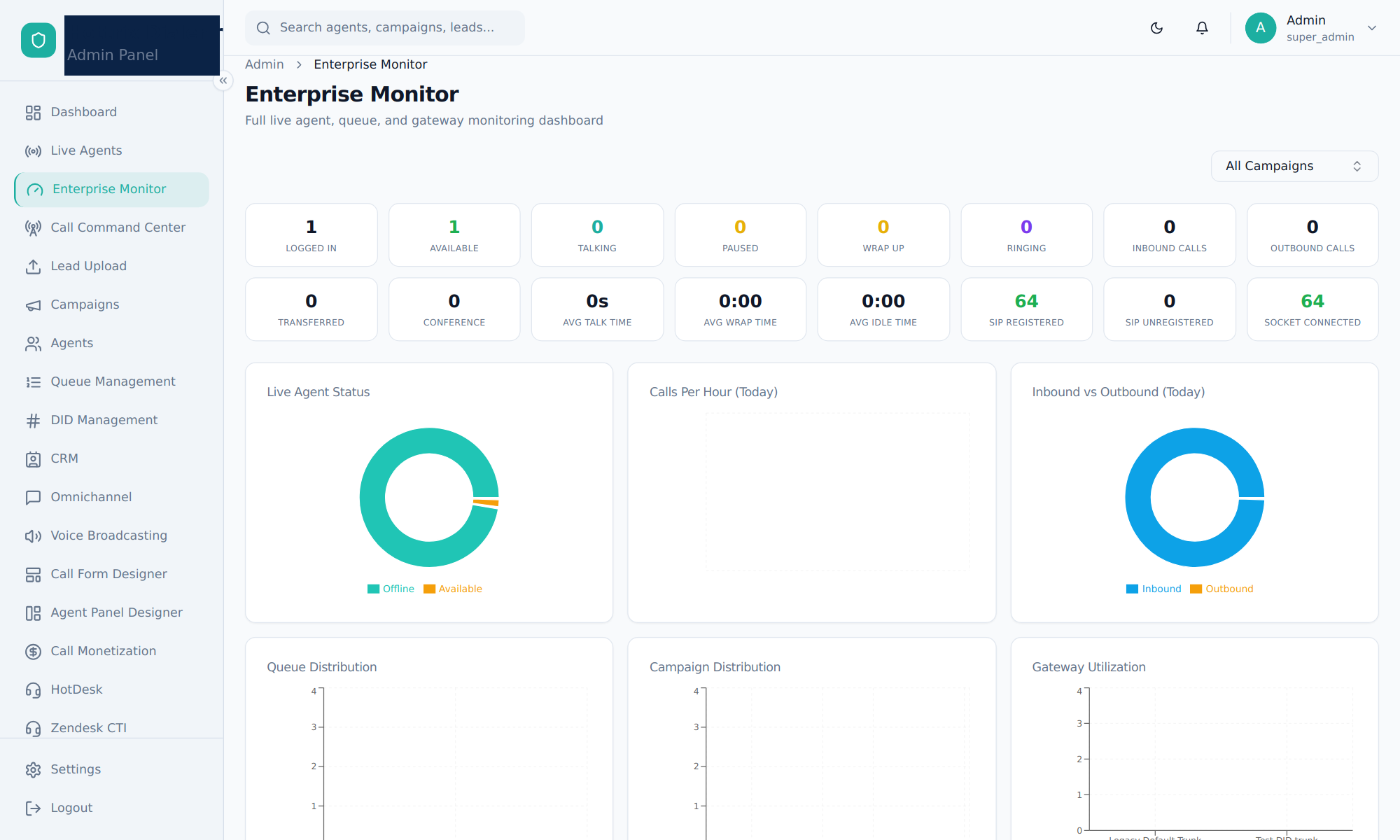This screenshot has height=840, width=1400.
Task: Click the HotDesk headset icon
Action: tap(33, 690)
